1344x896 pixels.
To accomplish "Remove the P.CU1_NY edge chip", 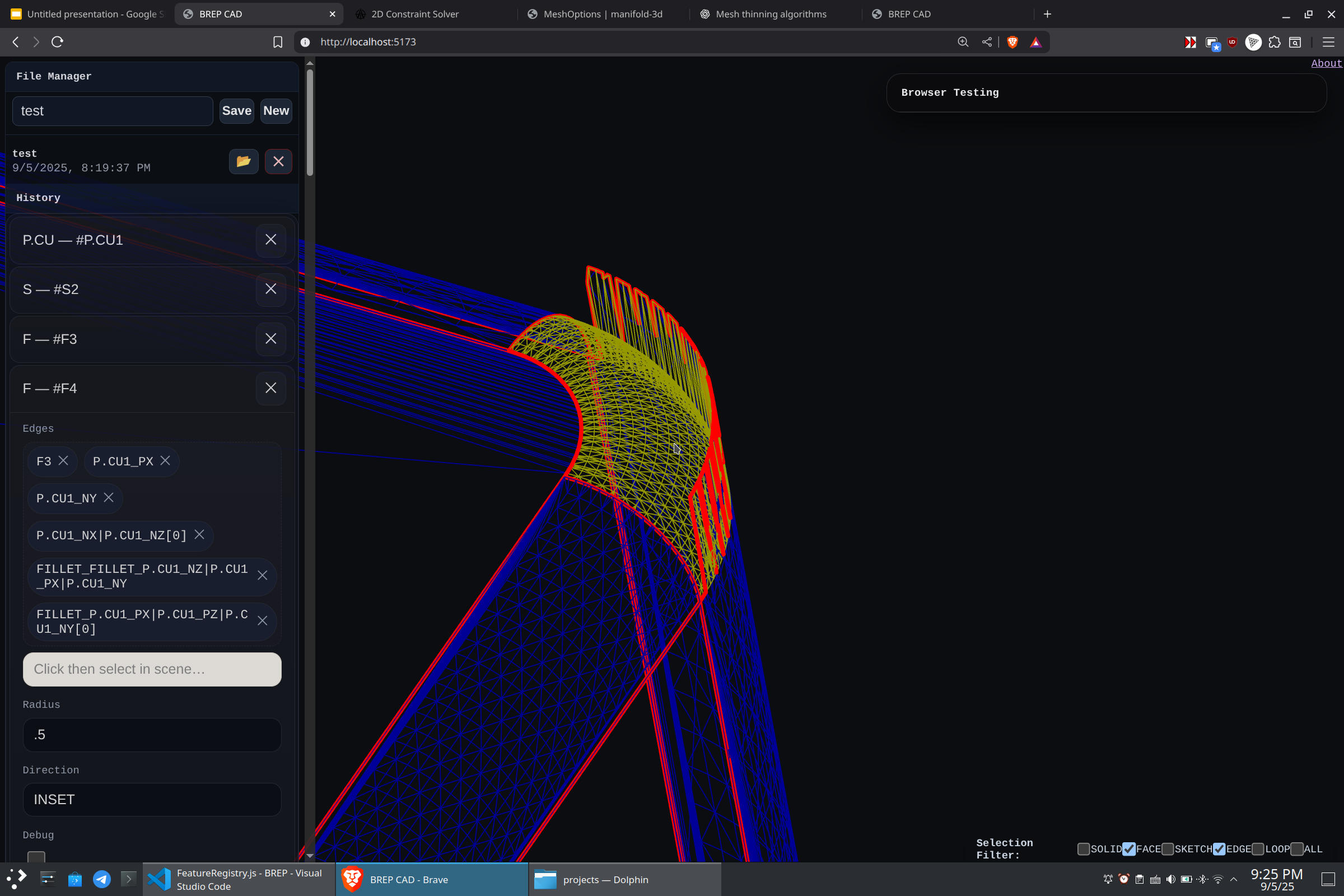I will (109, 498).
